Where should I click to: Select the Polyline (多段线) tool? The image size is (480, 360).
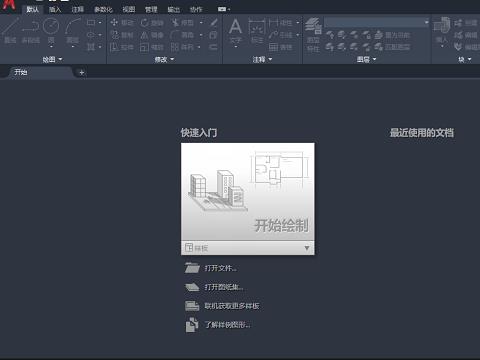tap(31, 31)
